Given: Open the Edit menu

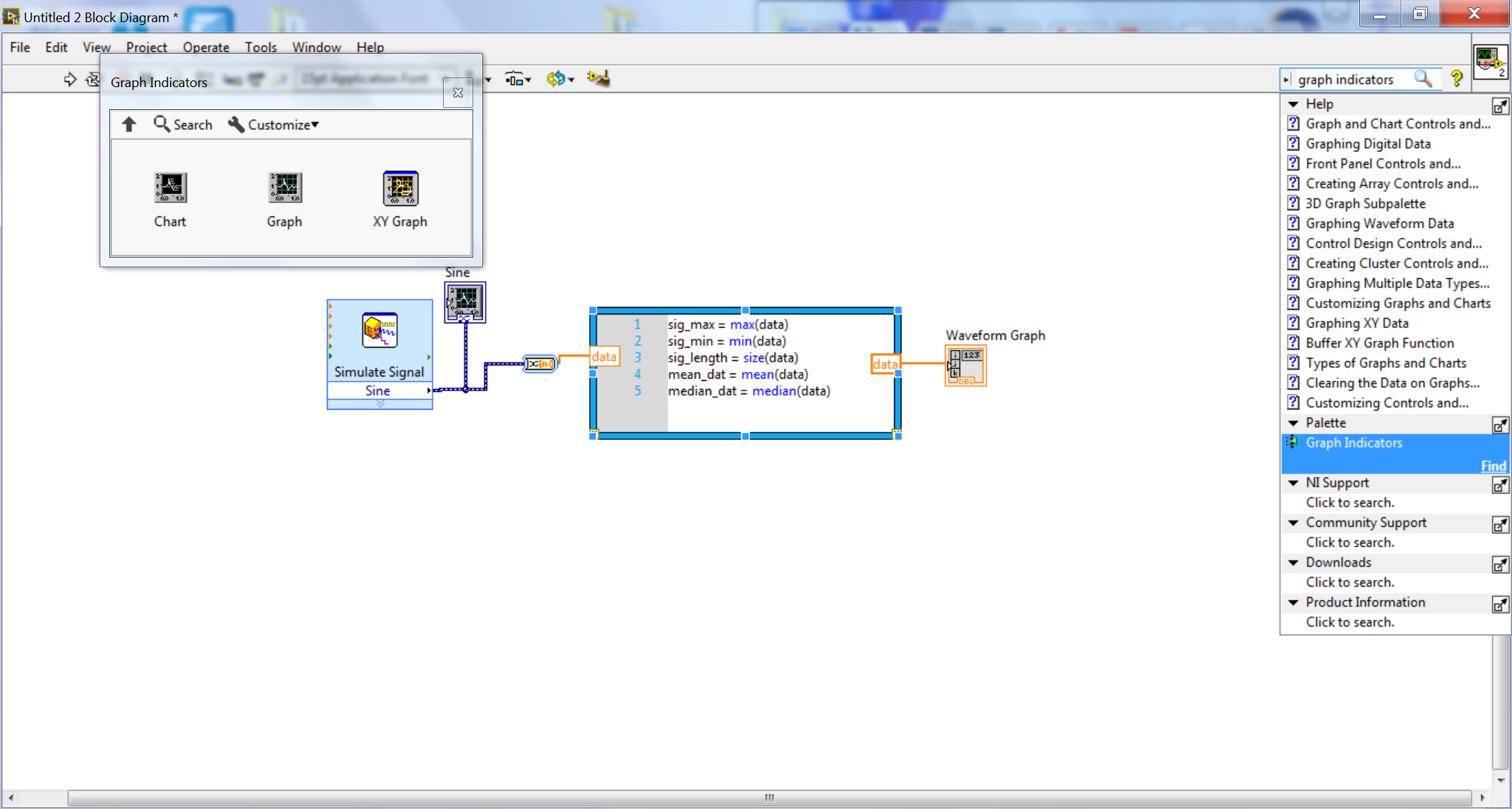Looking at the screenshot, I should pos(56,47).
